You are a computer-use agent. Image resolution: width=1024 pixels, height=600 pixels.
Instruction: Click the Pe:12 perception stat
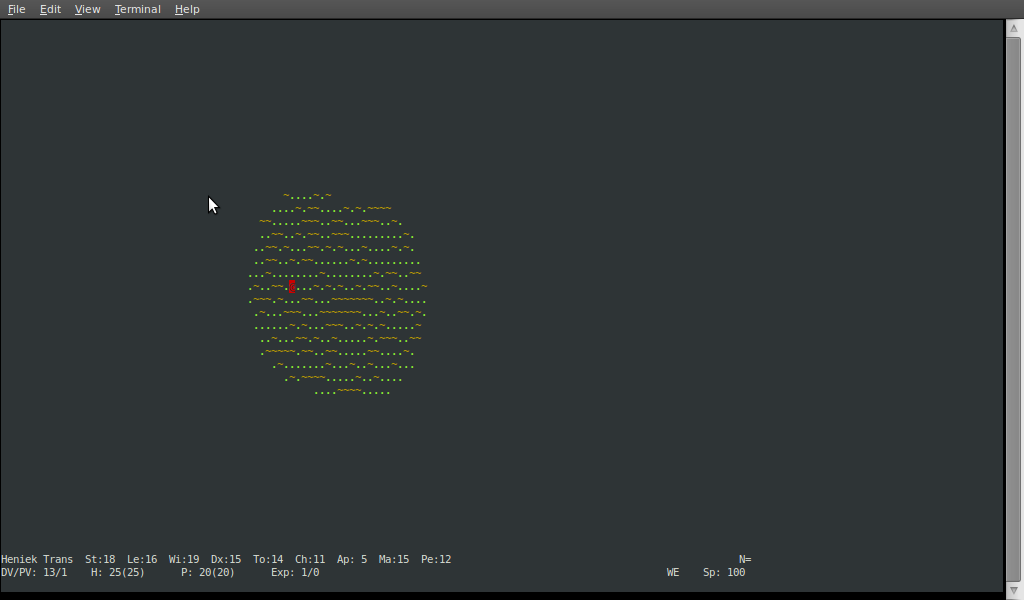(x=436, y=559)
